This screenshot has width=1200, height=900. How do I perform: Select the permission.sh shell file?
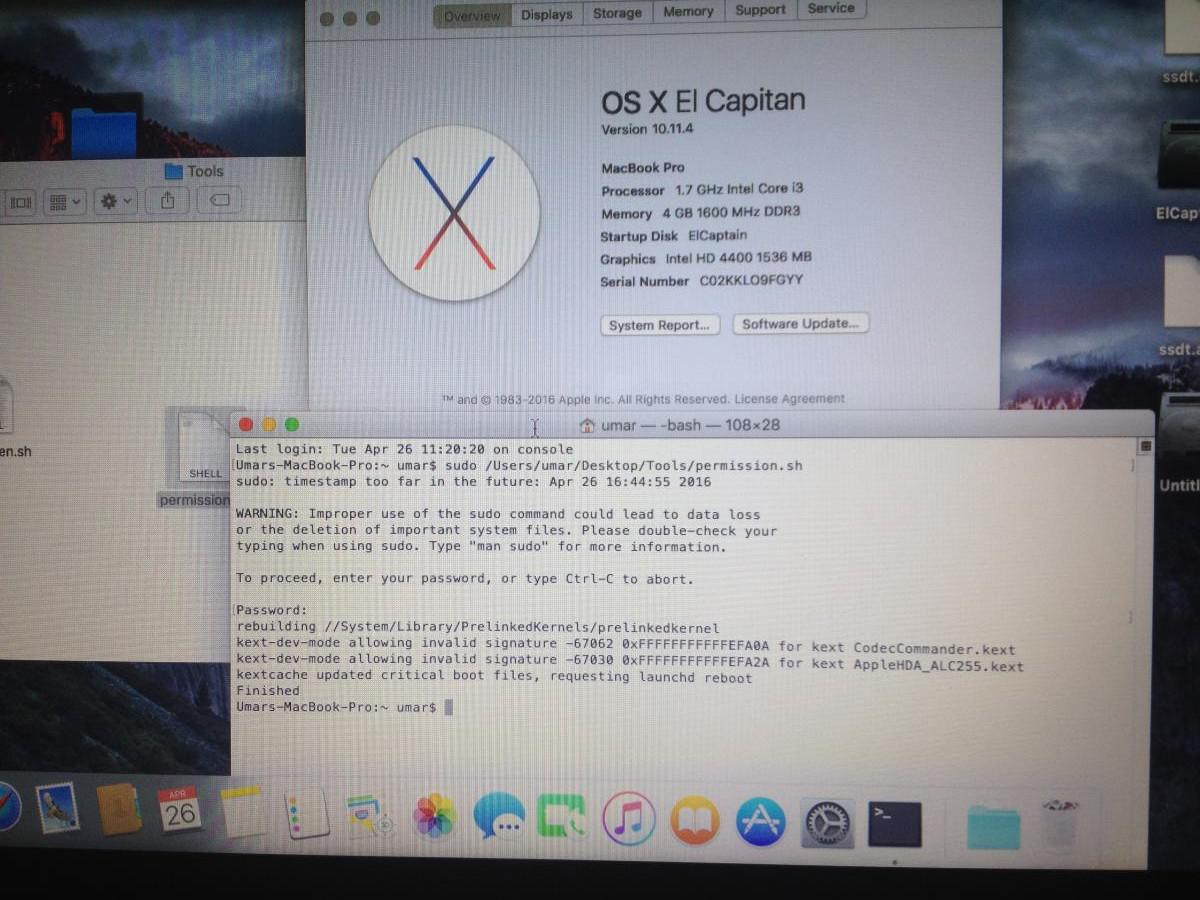pyautogui.click(x=200, y=457)
